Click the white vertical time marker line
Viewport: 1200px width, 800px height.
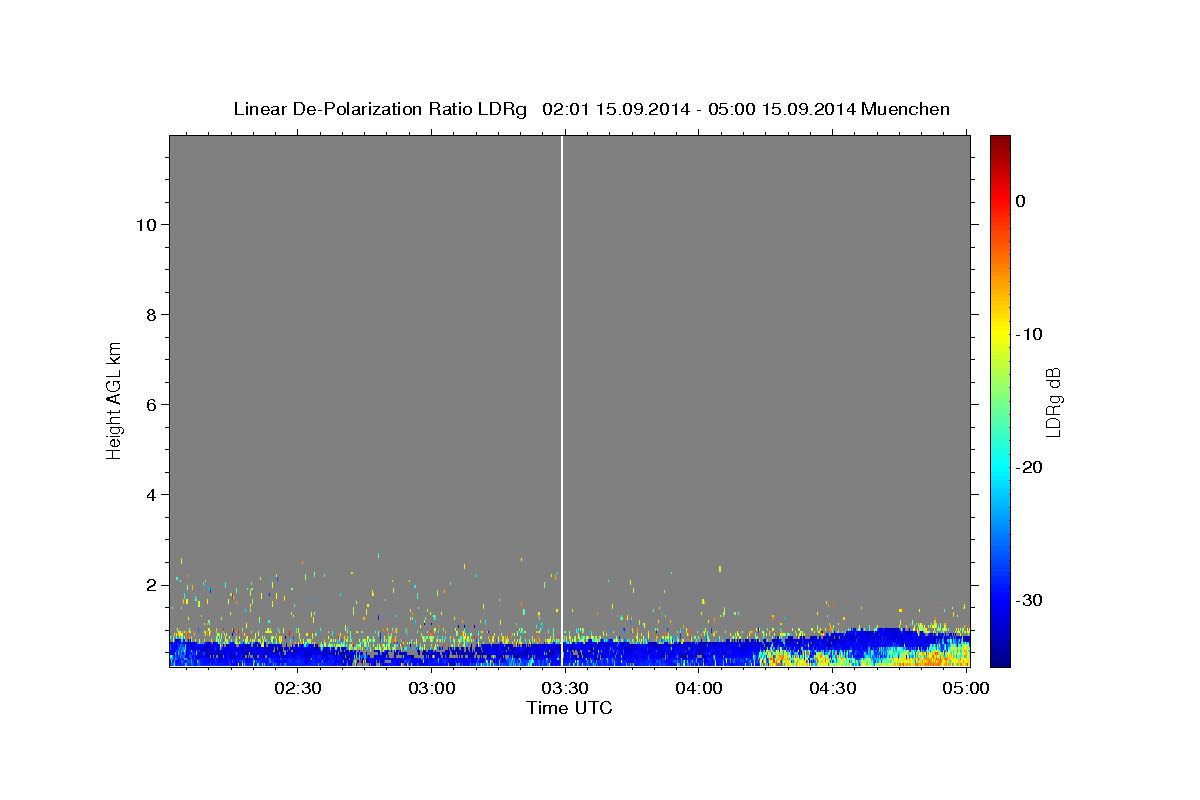pos(562,400)
